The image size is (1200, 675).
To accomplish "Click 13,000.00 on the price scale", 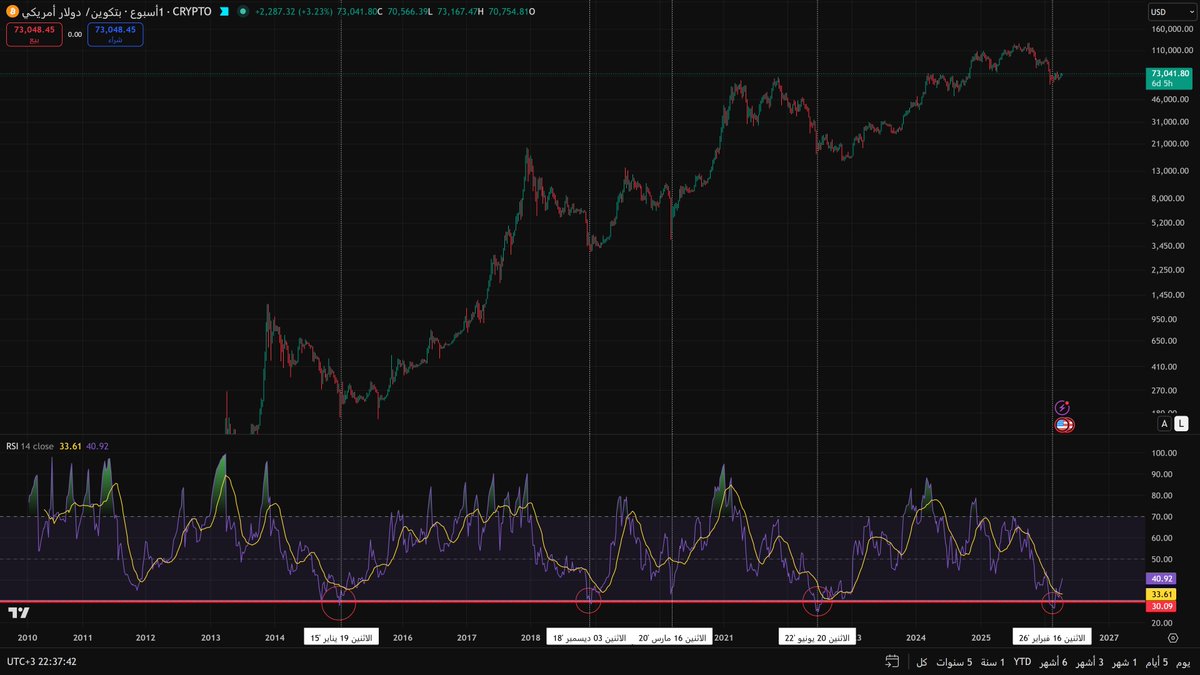I will 1172,172.
